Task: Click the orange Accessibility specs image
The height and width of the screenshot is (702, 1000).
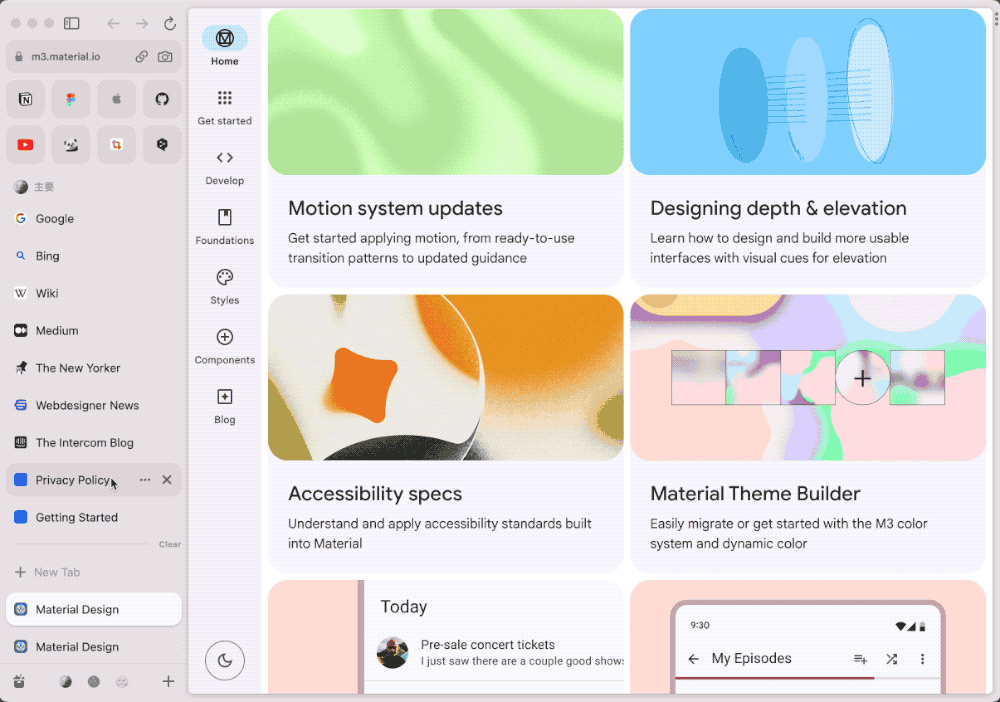Action: pos(446,377)
